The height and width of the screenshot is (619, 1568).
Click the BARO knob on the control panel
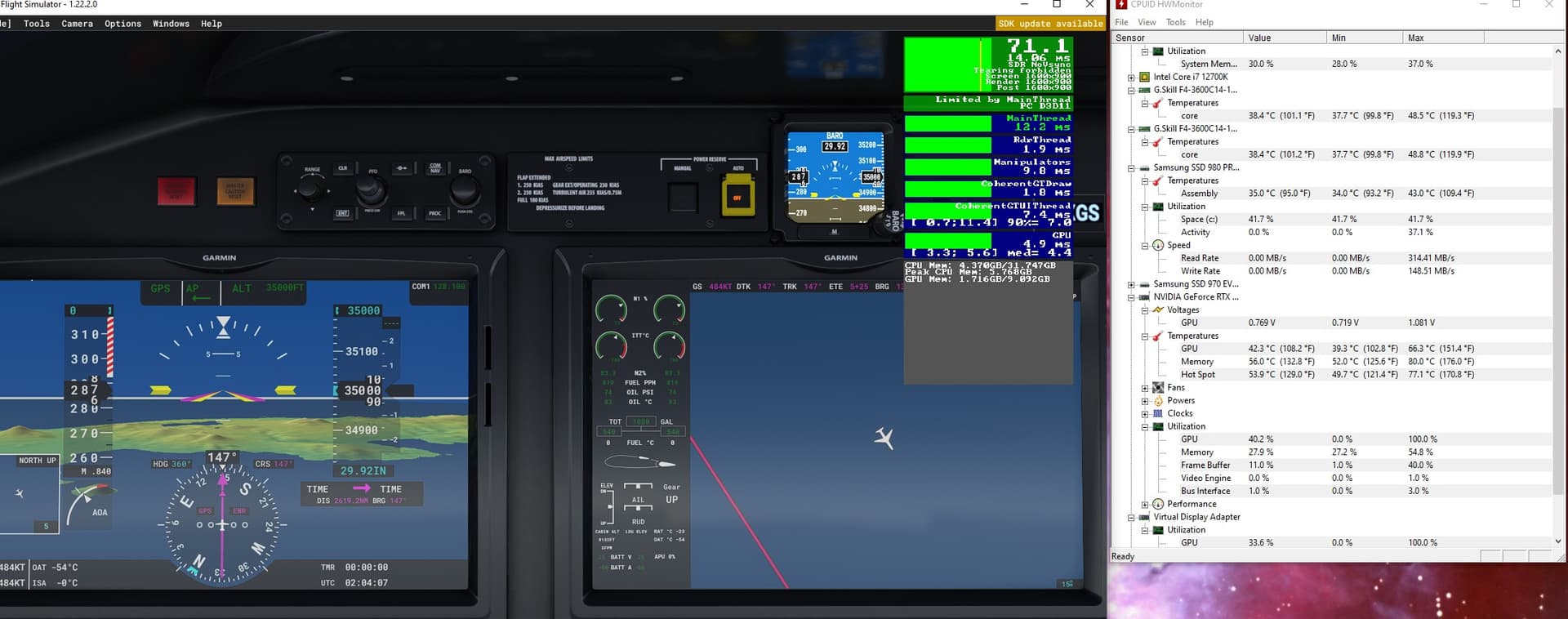tap(465, 190)
